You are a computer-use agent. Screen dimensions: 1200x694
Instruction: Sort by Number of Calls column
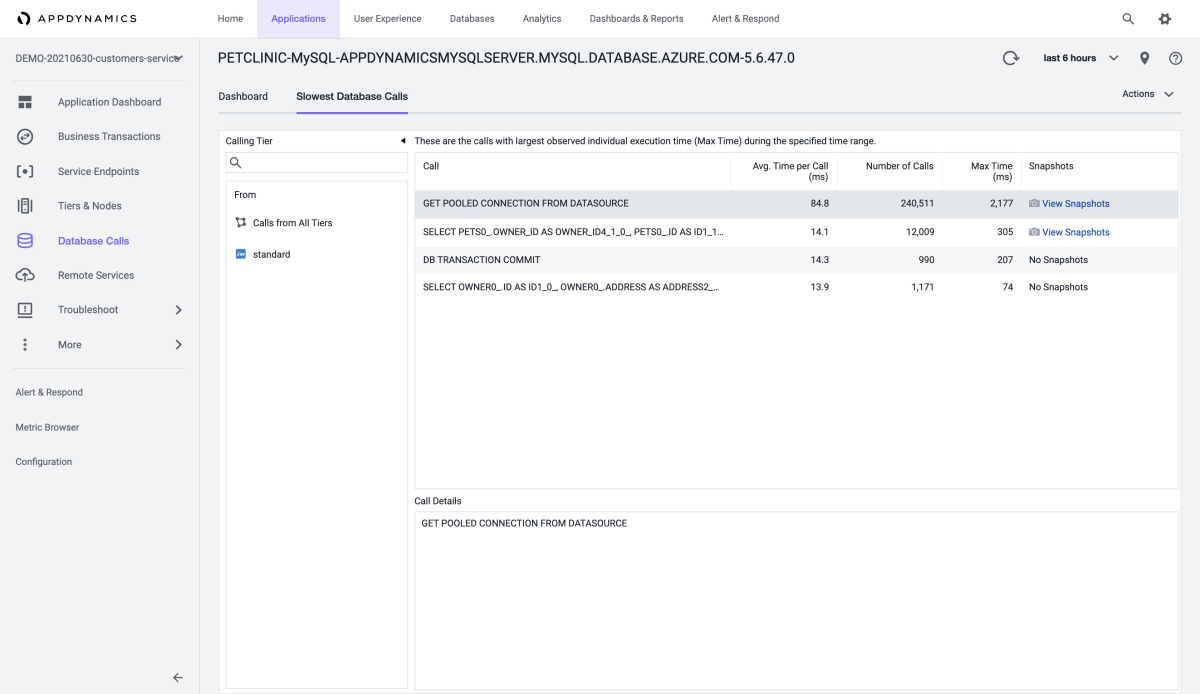click(x=889, y=171)
